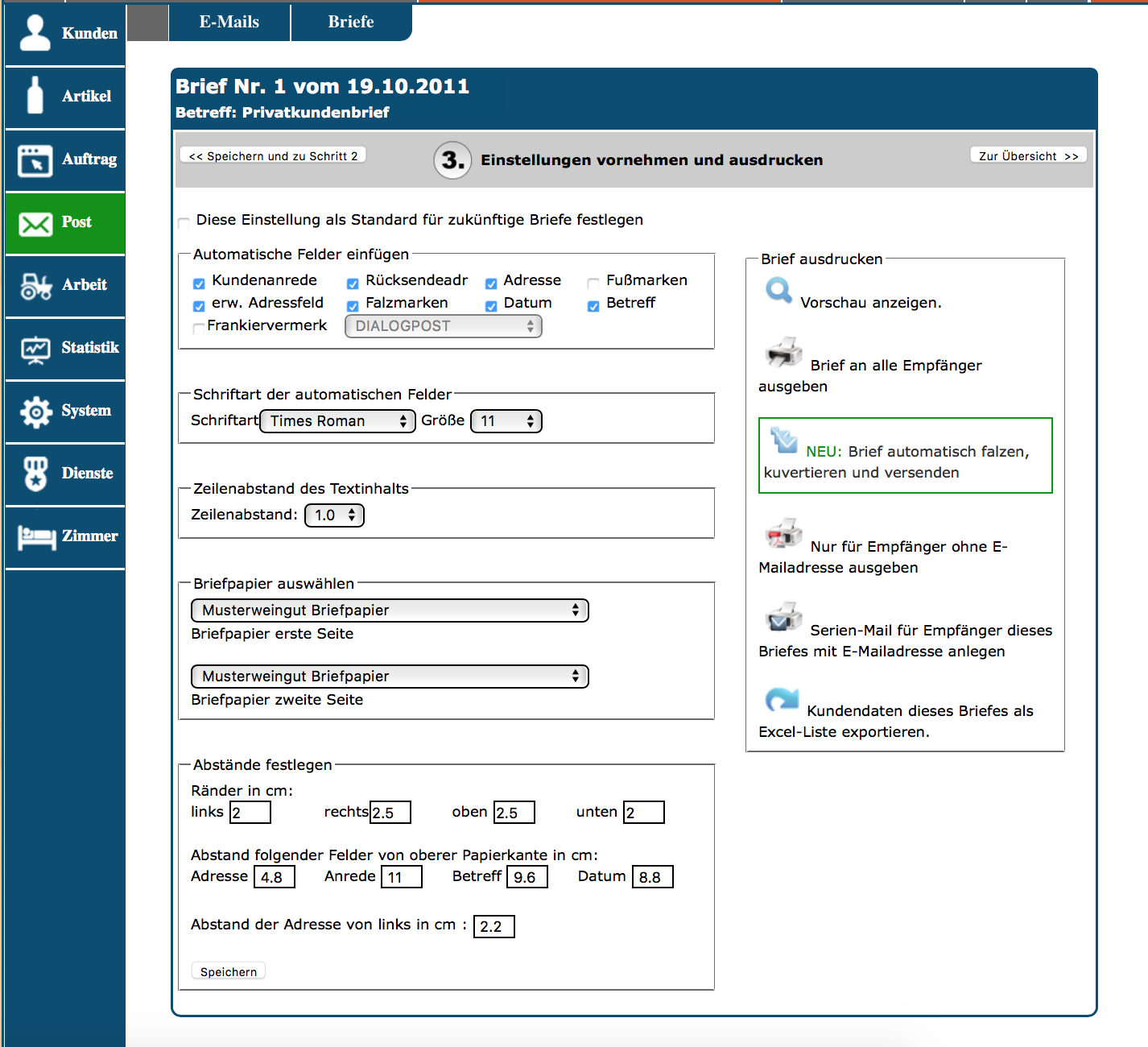The image size is (1148, 1047).
Task: Click Zur Übersicht button
Action: tap(1028, 155)
